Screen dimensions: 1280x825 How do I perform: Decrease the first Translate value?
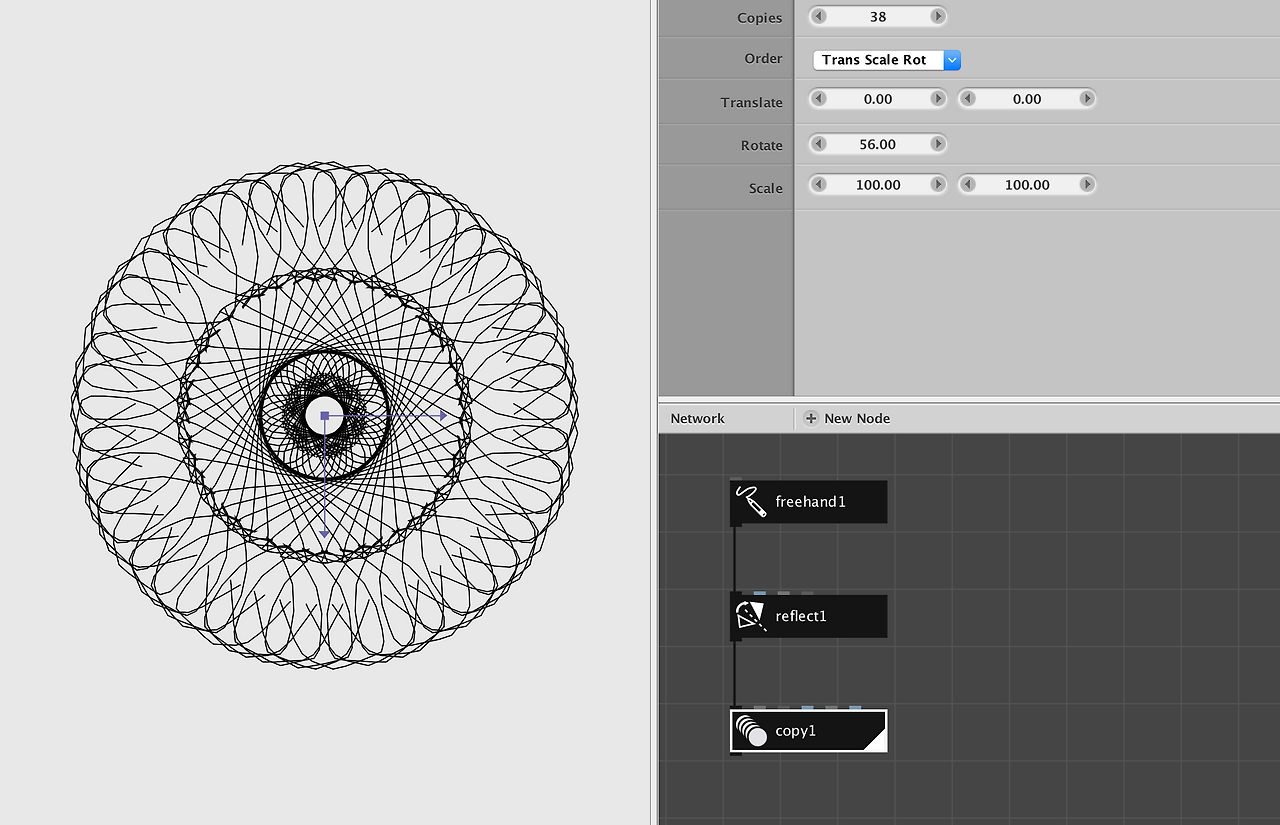point(819,98)
